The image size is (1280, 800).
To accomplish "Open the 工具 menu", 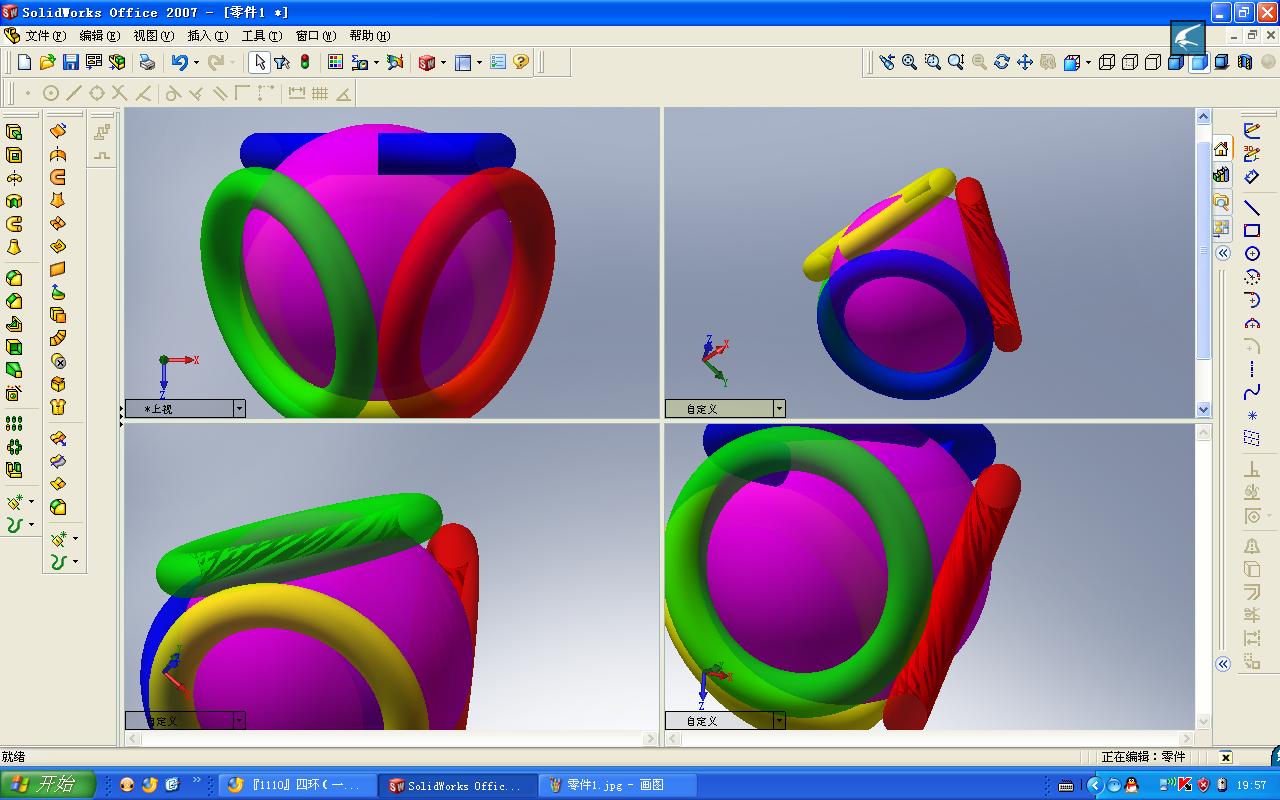I will click(x=261, y=36).
